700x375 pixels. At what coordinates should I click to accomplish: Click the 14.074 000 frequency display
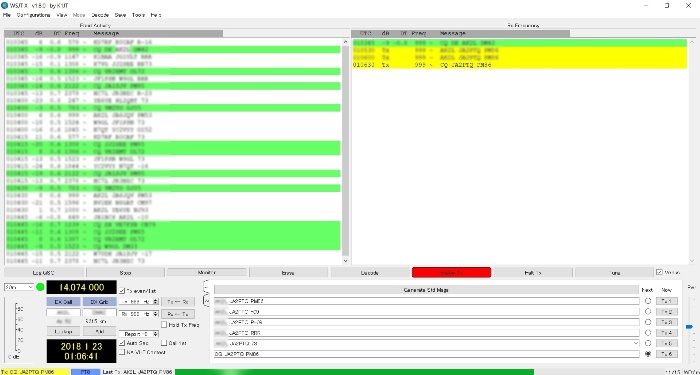82,288
